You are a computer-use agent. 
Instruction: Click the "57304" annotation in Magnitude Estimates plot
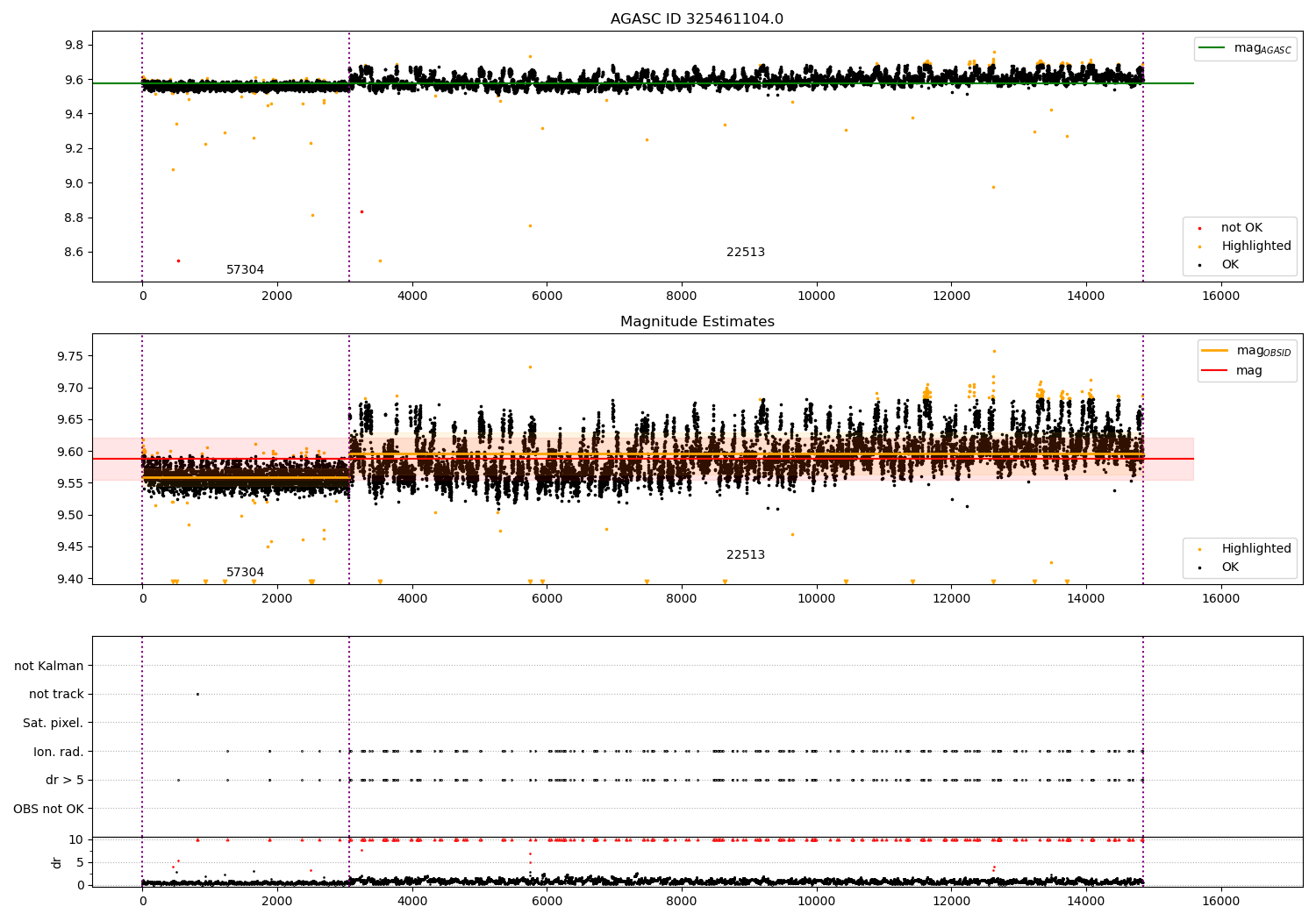tap(245, 573)
